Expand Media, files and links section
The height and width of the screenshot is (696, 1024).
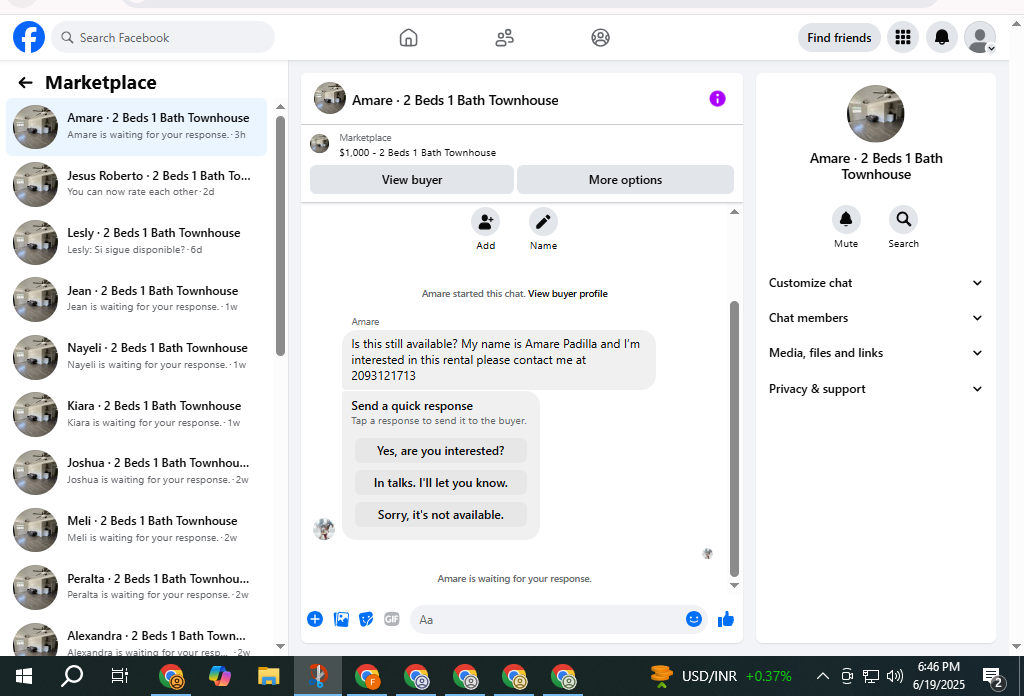(875, 353)
